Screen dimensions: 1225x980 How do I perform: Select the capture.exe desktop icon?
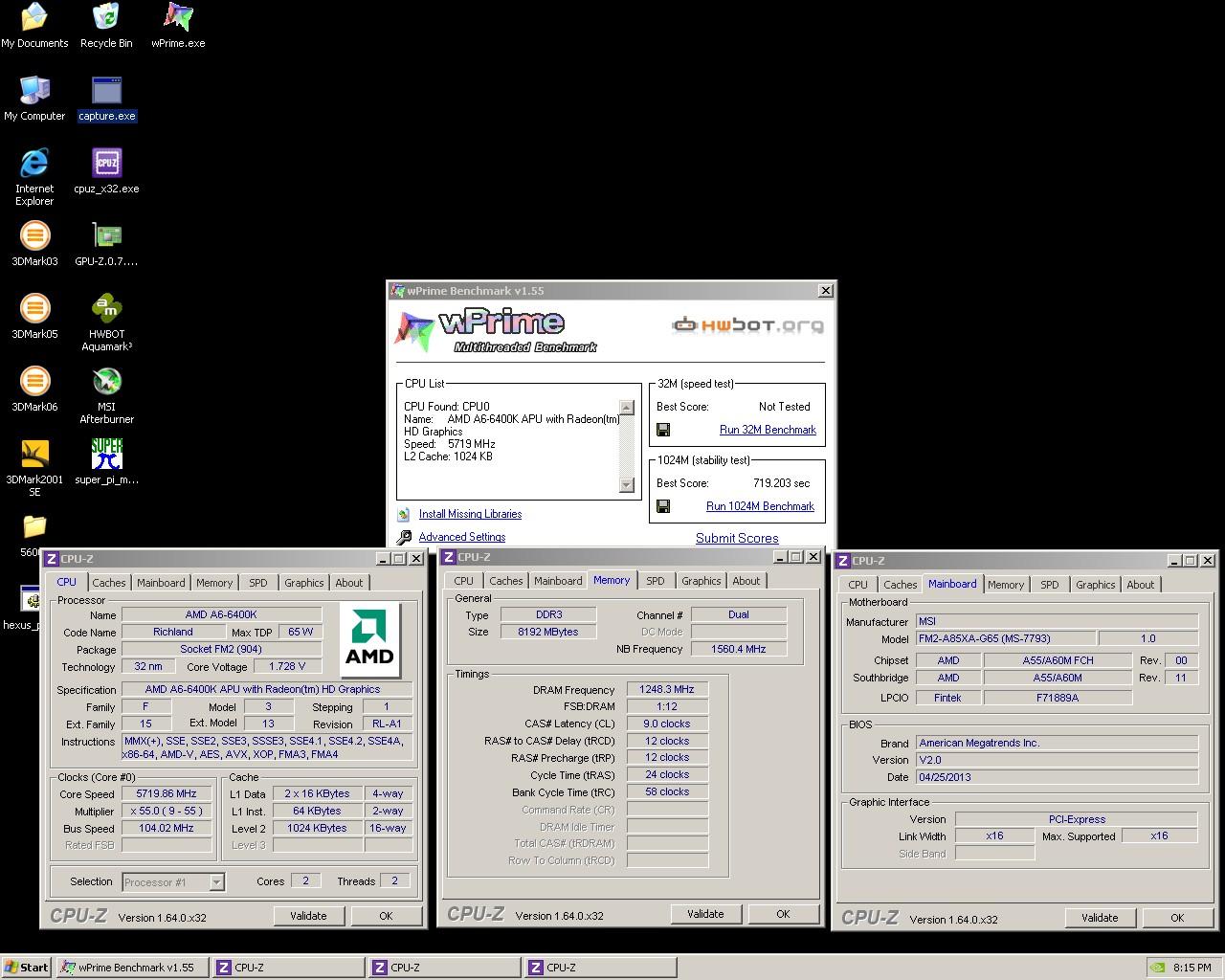106,99
